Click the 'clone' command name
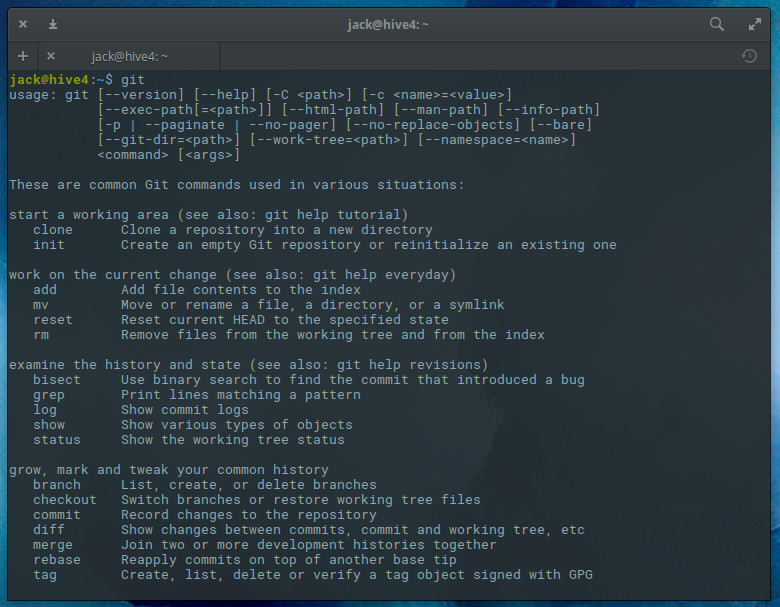This screenshot has width=780, height=607. [x=53, y=229]
